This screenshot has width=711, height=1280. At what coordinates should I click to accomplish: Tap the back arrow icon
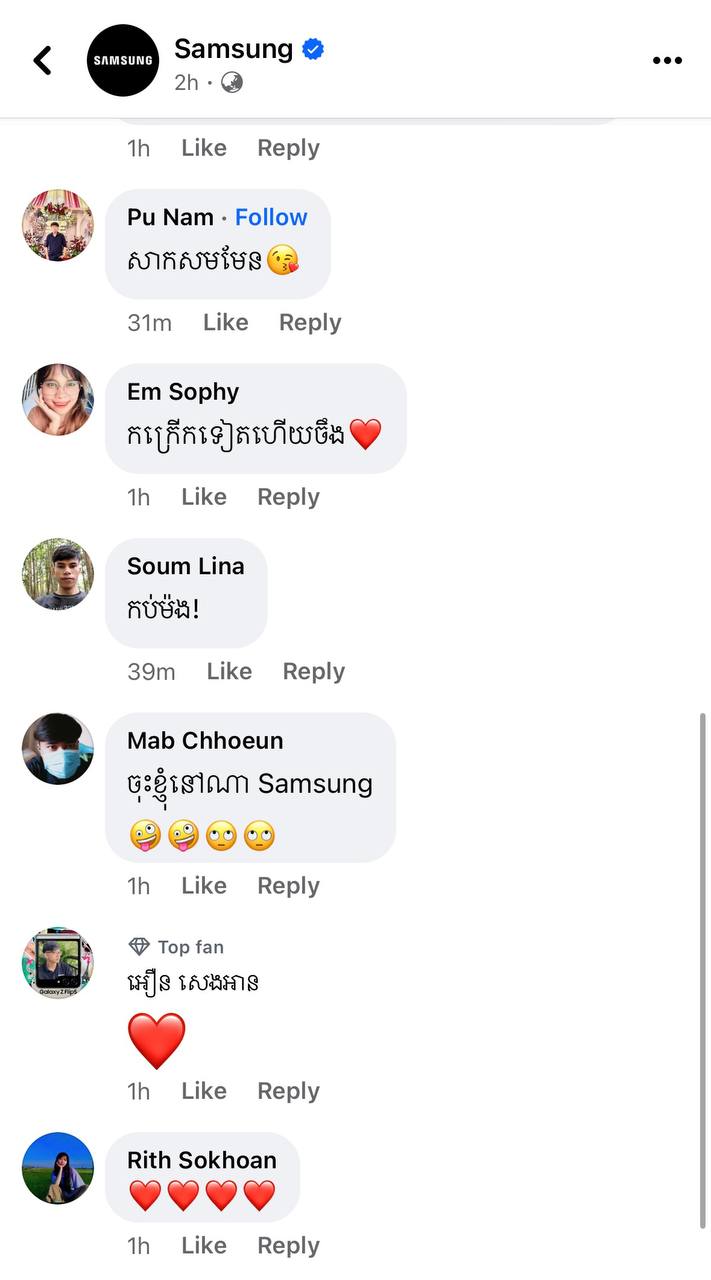coord(42,60)
